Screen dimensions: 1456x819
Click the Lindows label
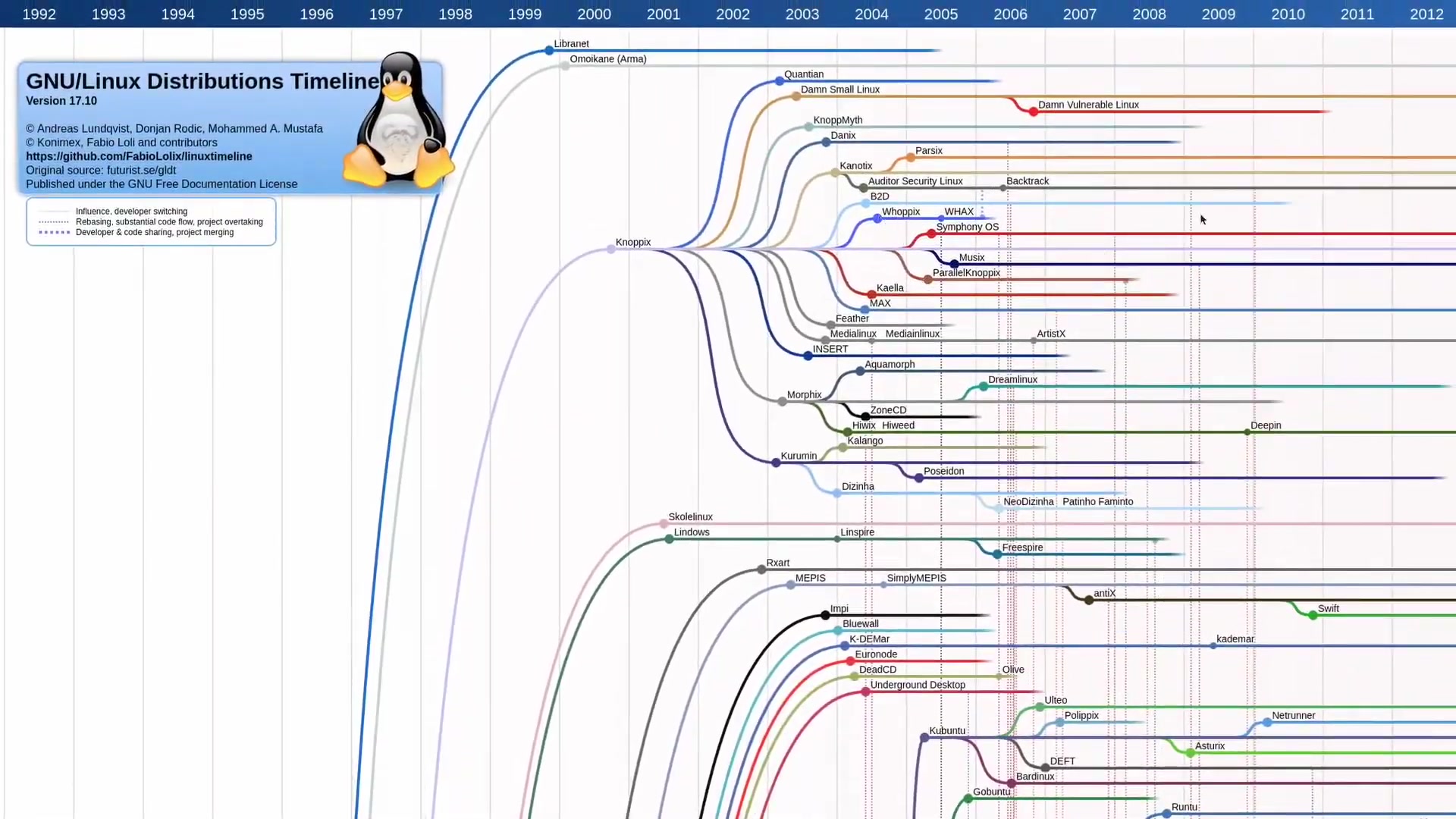692,532
